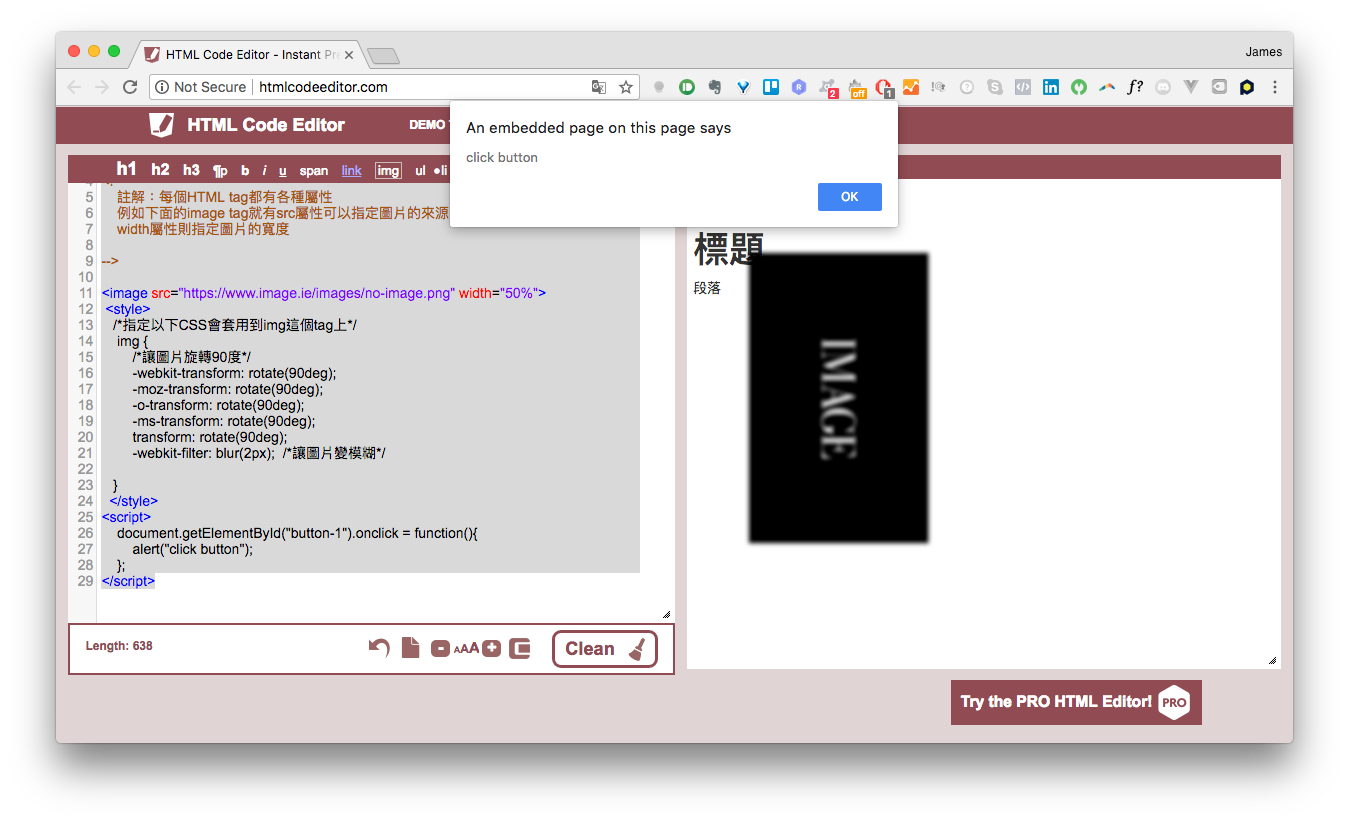Screen dimensions: 1349x823
Task: Open Chrome three-dot menu
Action: click(1274, 87)
